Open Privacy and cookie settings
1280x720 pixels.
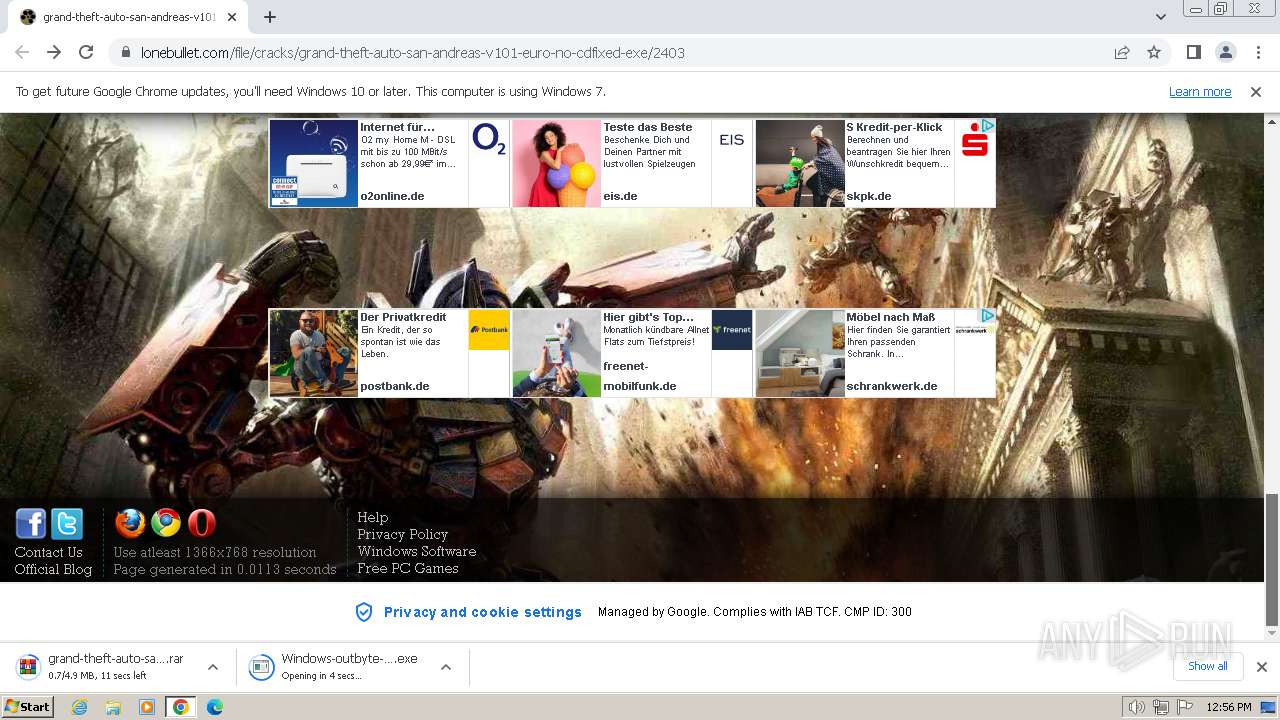(x=483, y=612)
